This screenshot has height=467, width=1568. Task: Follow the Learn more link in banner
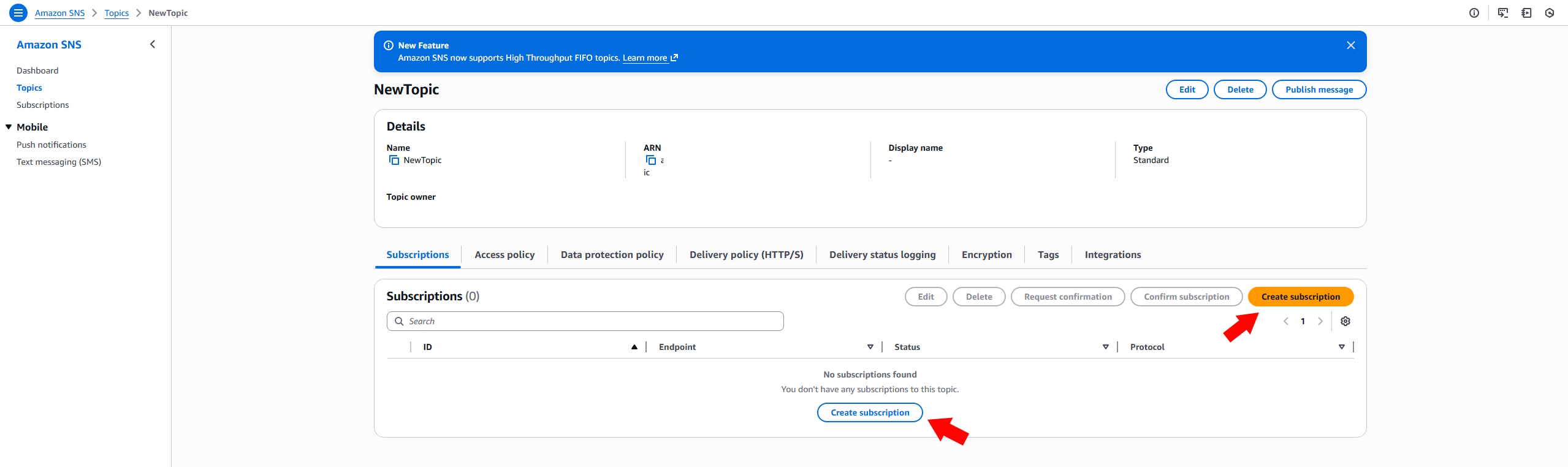pos(645,58)
